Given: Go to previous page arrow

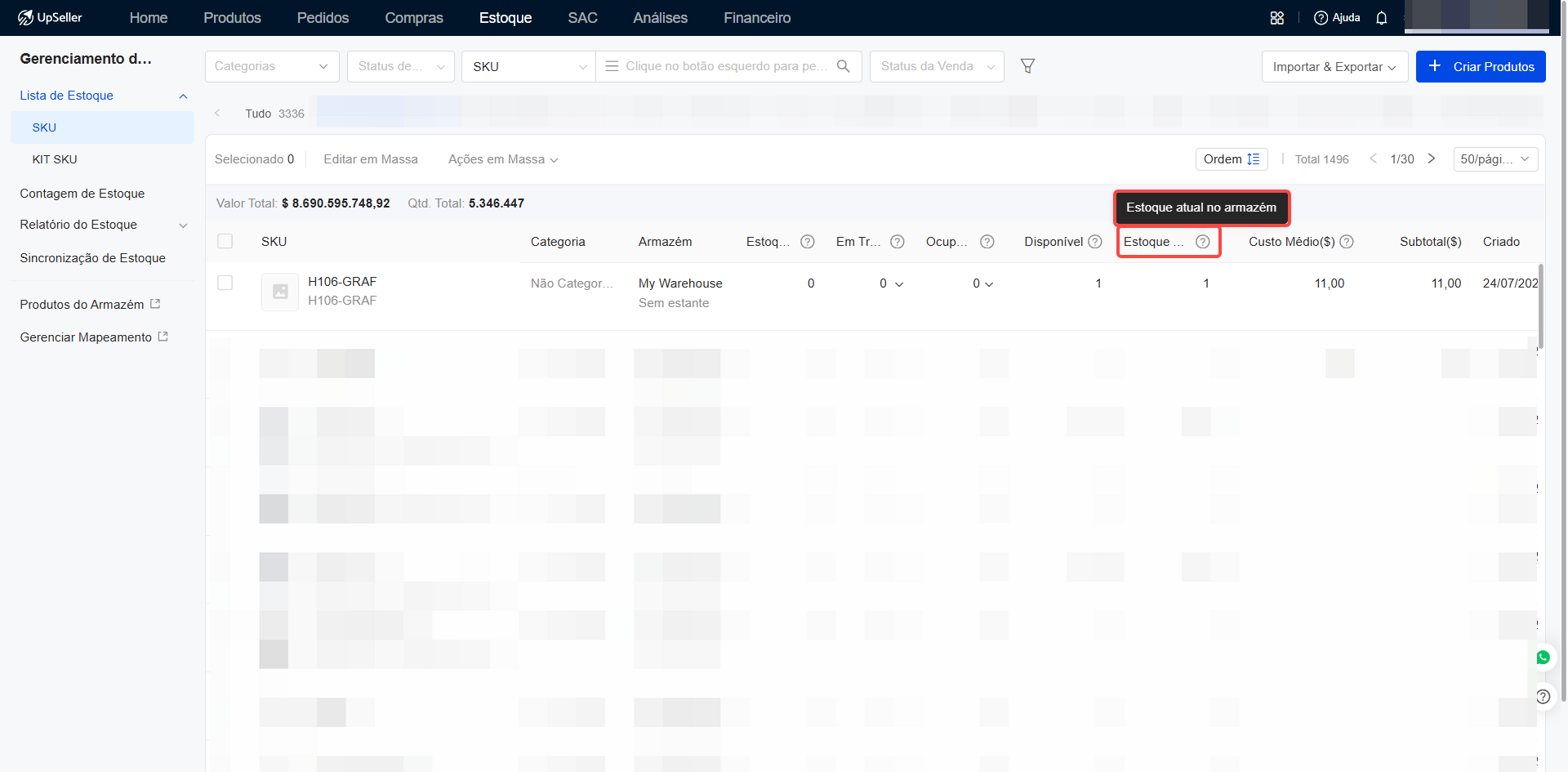Looking at the screenshot, I should click(1373, 158).
